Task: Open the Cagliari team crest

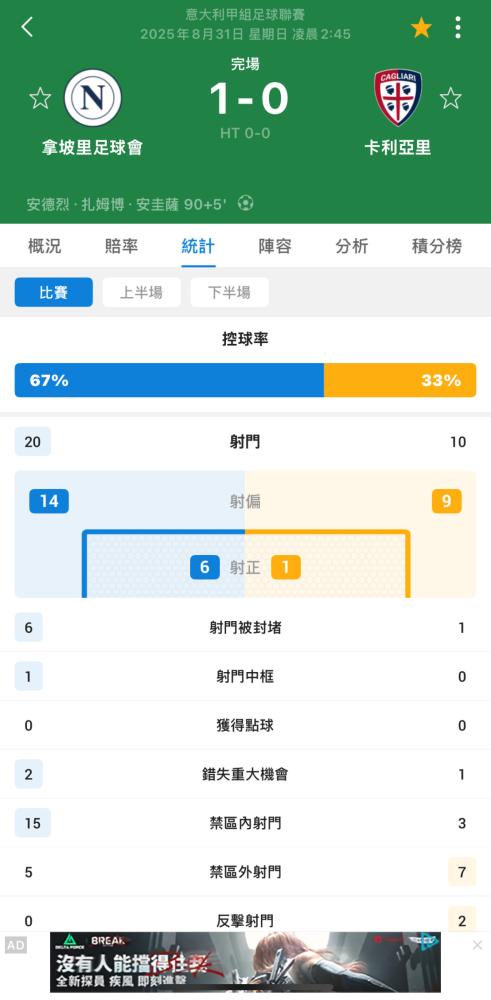Action: [x=398, y=98]
